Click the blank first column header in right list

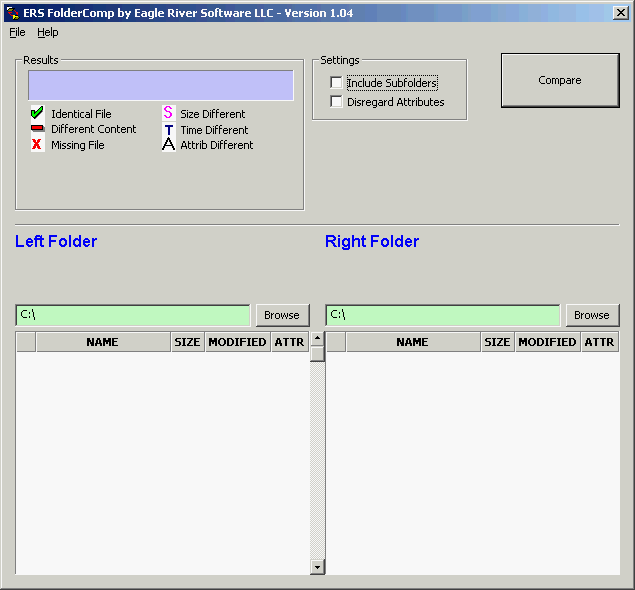(336, 342)
